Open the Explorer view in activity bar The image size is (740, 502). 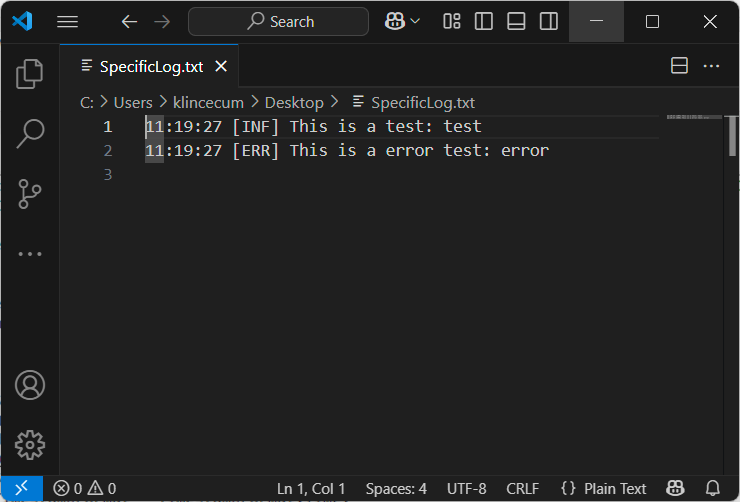coord(30,74)
